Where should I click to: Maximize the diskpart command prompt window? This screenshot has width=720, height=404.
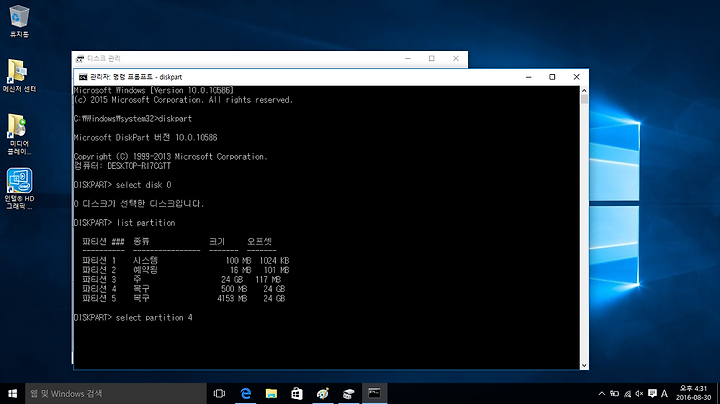coord(552,77)
